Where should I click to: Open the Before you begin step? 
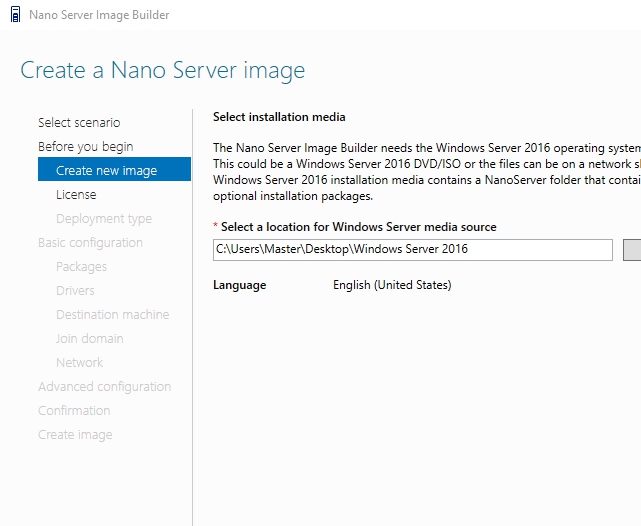[x=85, y=147]
